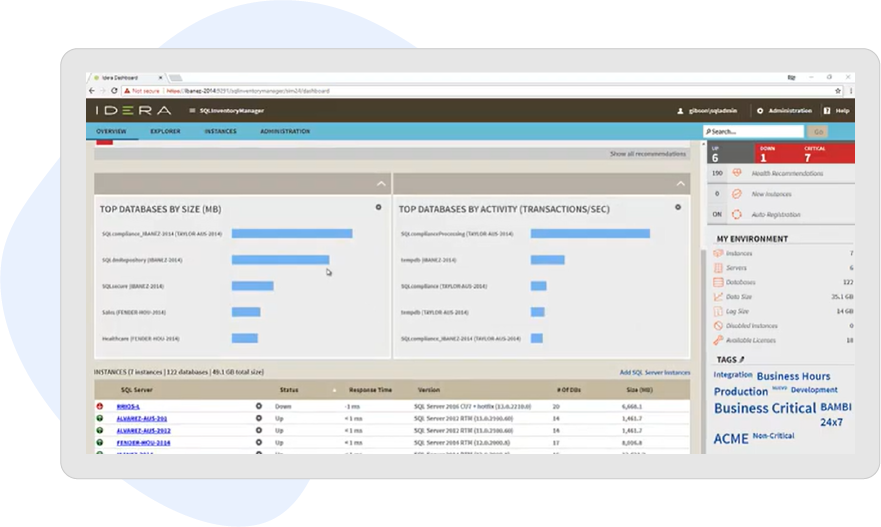Toggle Auto Registration setting
The height and width of the screenshot is (527, 881).
[737, 214]
